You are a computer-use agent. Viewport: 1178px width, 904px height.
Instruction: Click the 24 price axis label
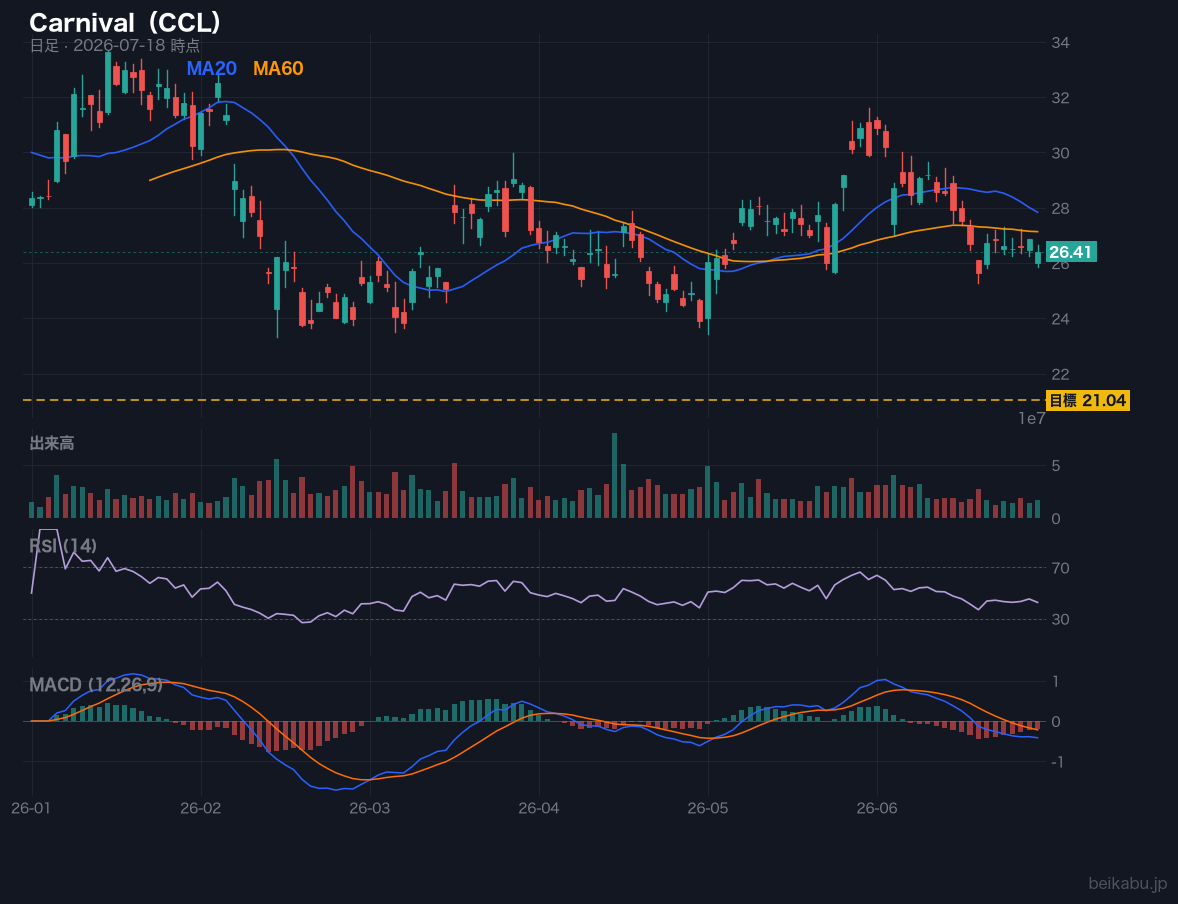click(1060, 319)
